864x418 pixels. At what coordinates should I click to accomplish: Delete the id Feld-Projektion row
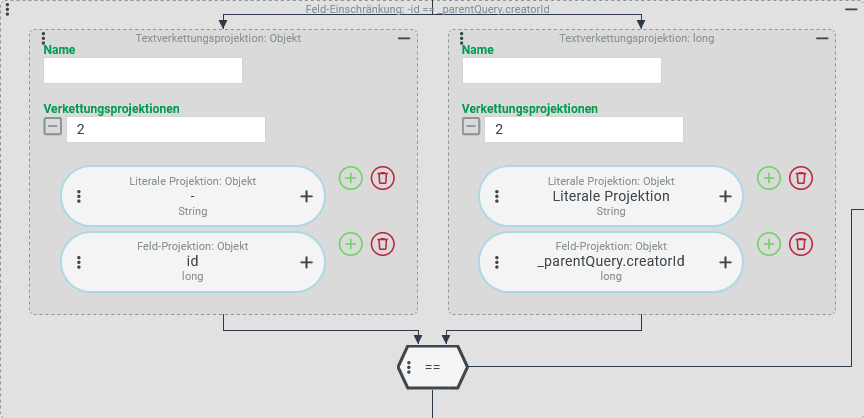coord(382,243)
